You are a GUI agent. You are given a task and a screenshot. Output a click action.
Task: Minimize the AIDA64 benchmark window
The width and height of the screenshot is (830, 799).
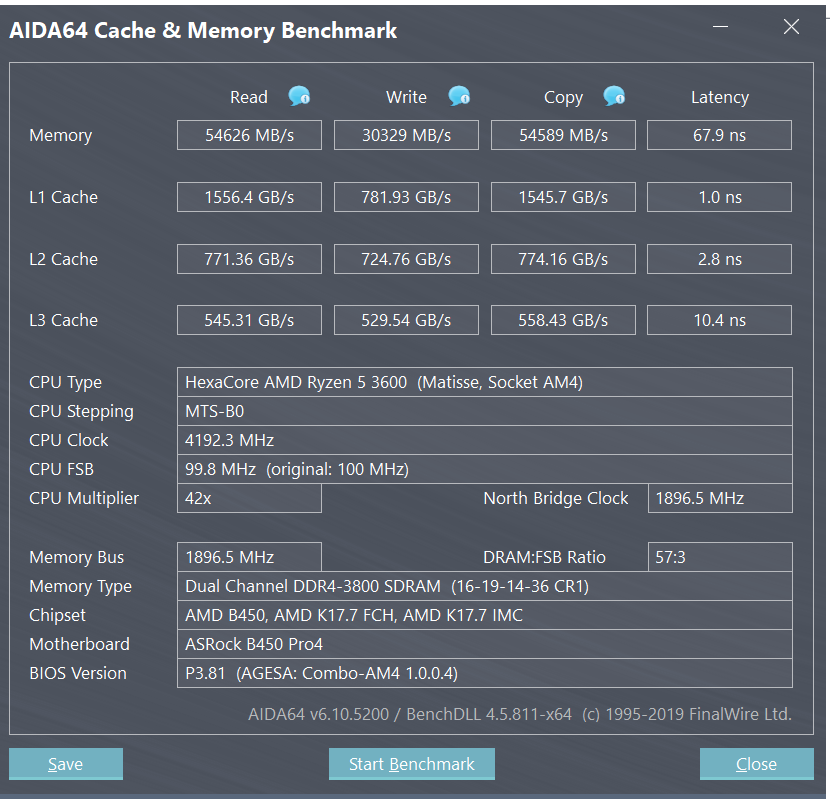720,26
